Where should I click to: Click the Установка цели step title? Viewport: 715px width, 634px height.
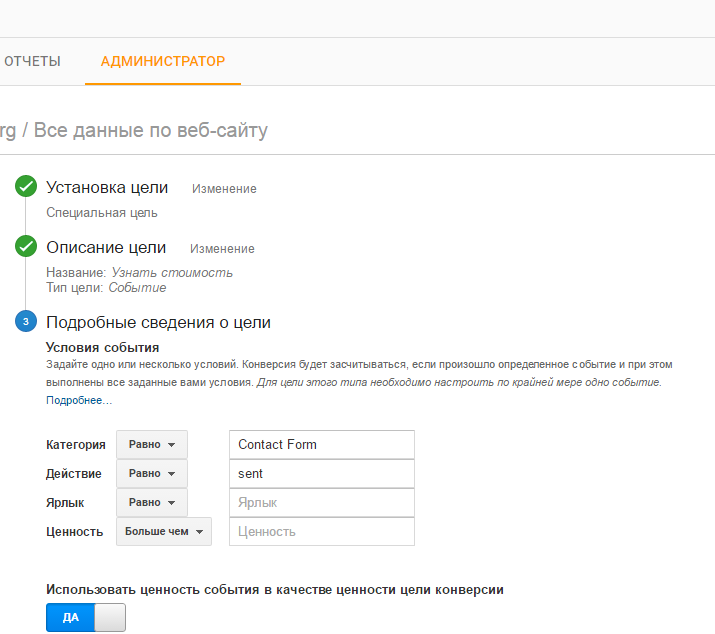point(107,188)
